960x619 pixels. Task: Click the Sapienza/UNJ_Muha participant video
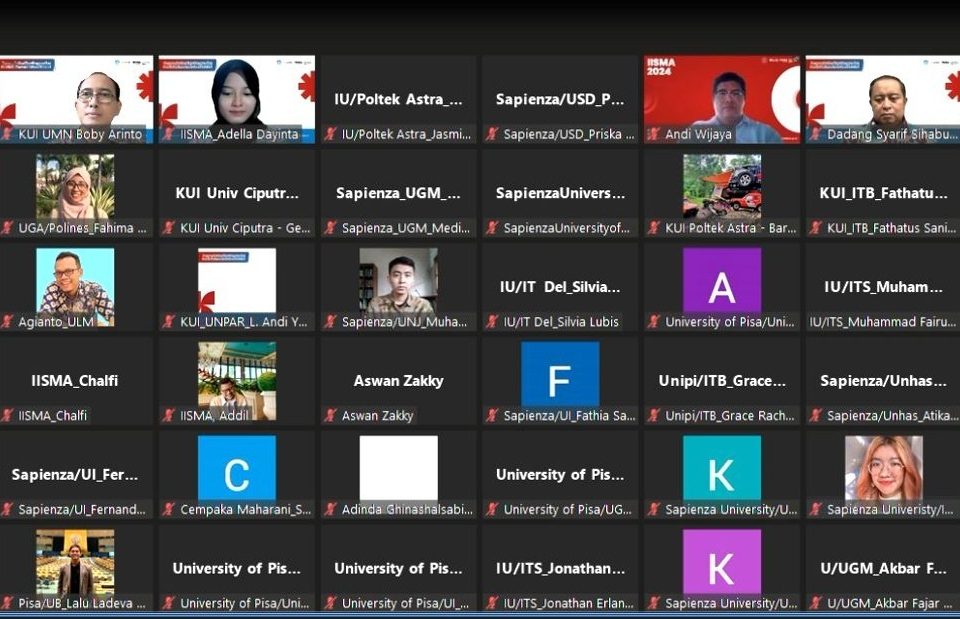(398, 281)
